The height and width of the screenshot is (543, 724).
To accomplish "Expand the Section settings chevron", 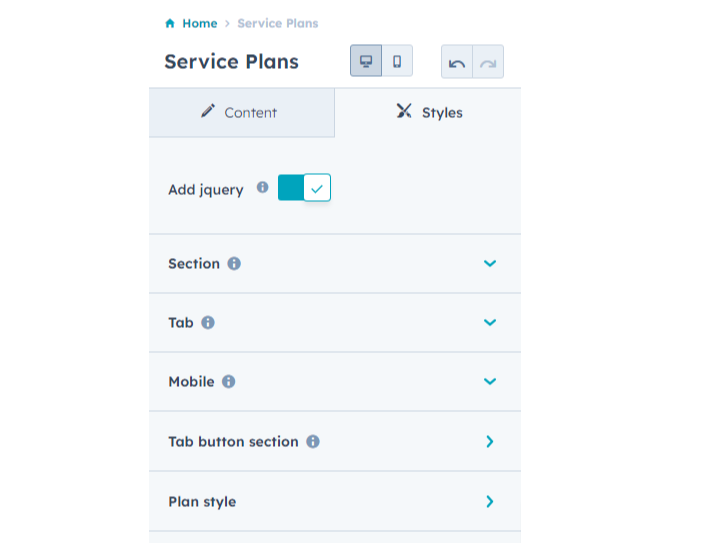I will 490,264.
